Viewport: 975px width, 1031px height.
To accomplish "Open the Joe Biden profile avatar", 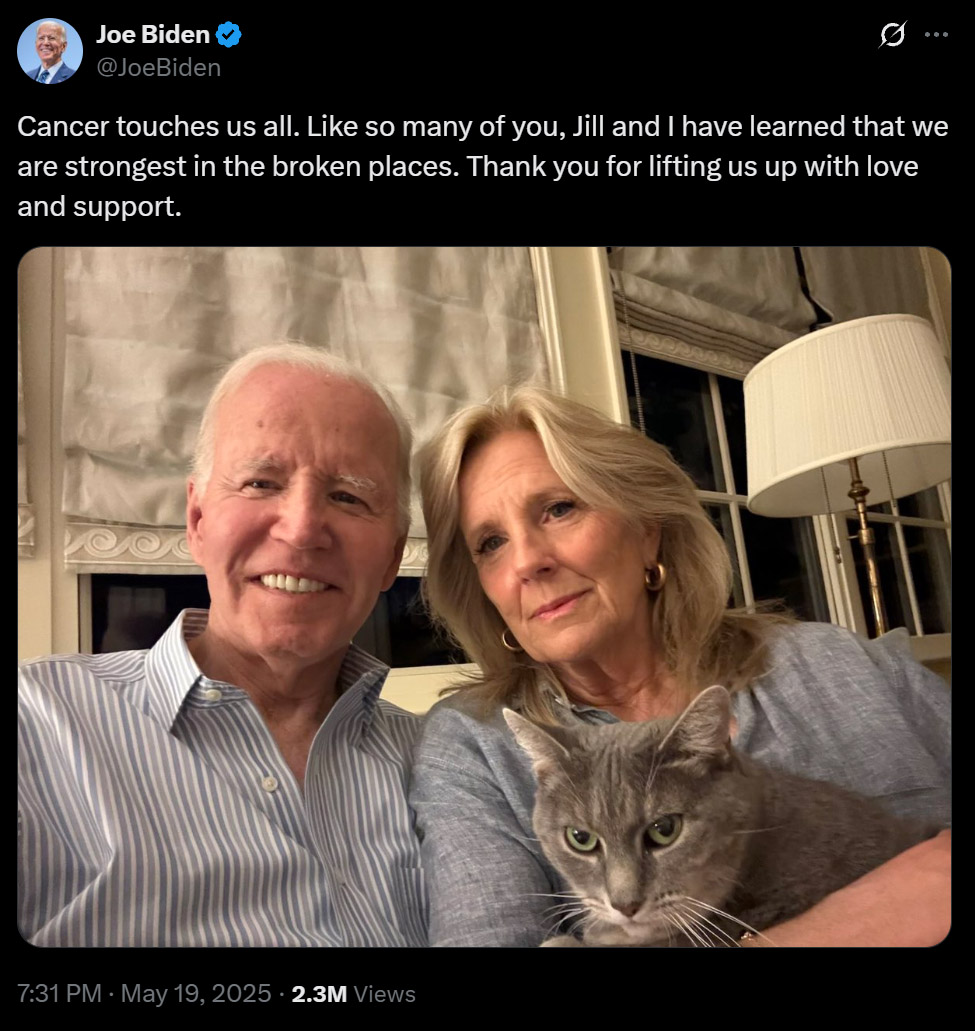I will [x=49, y=51].
